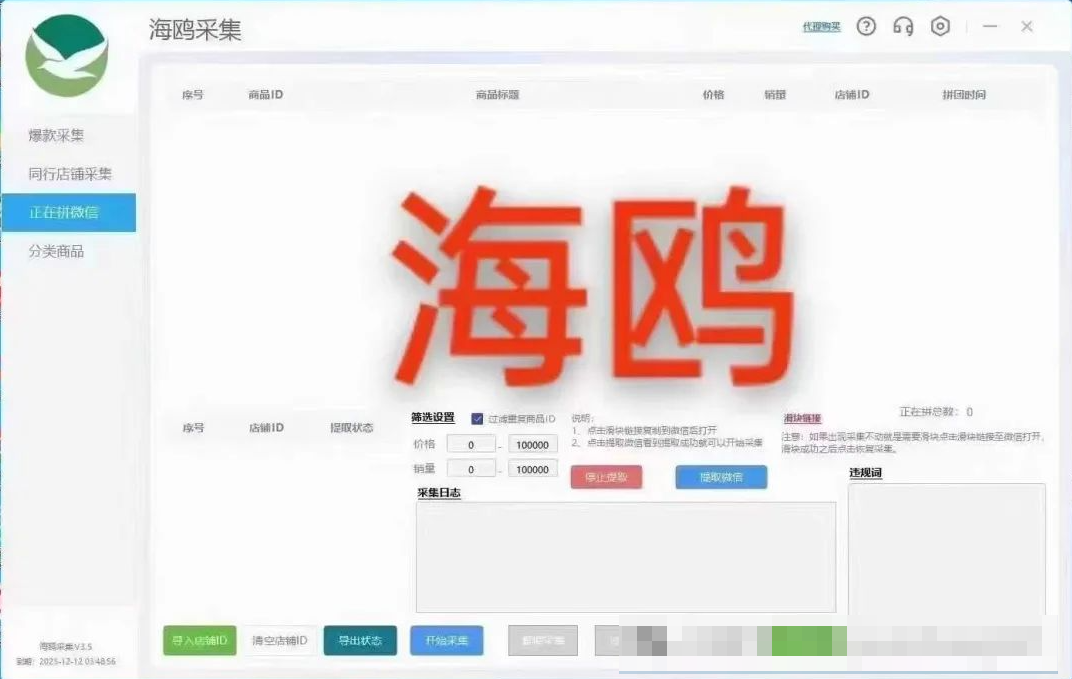
Task: Click the red 停止提取 button
Action: pyautogui.click(x=606, y=477)
